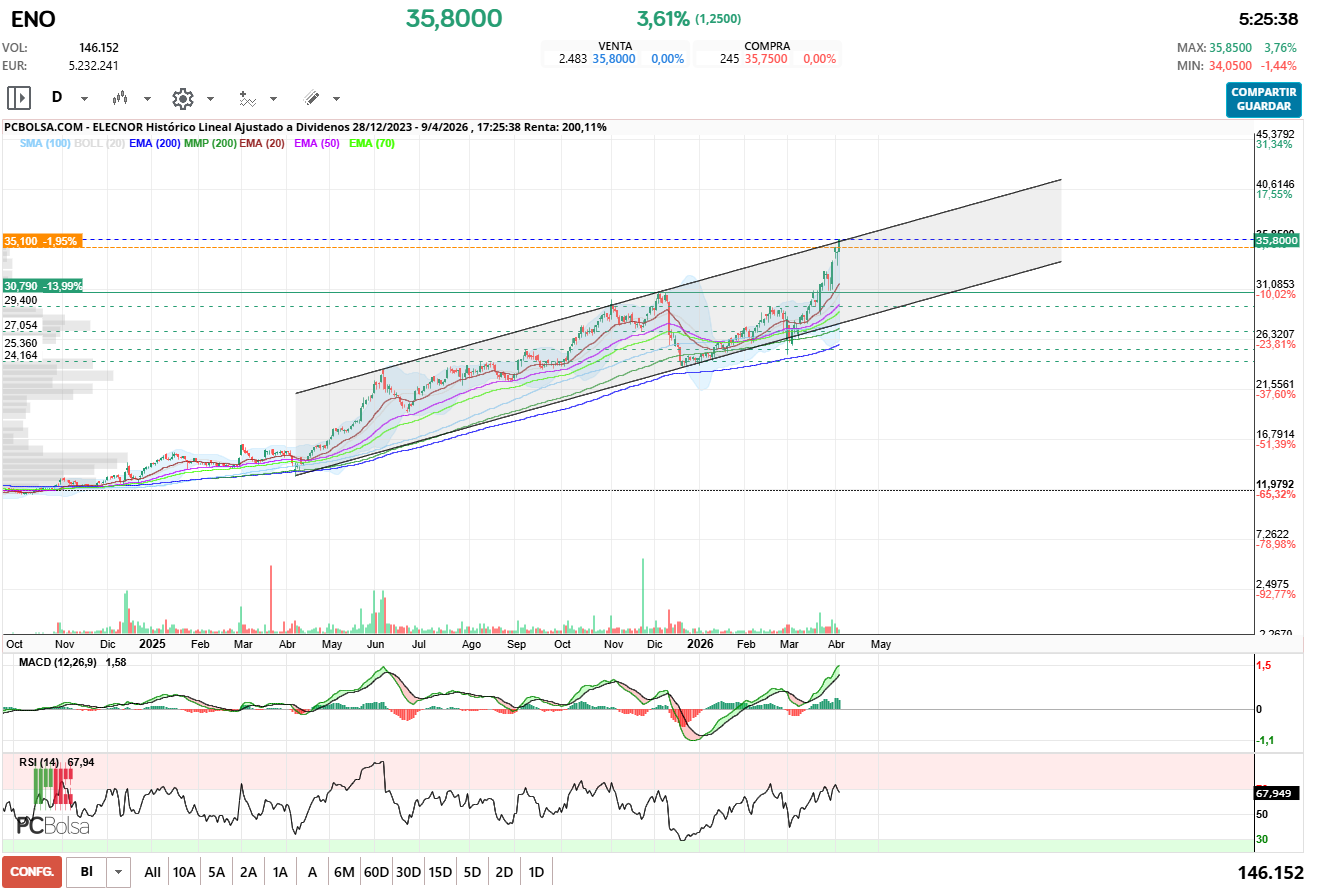Open the BI dropdown arrow

119,872
